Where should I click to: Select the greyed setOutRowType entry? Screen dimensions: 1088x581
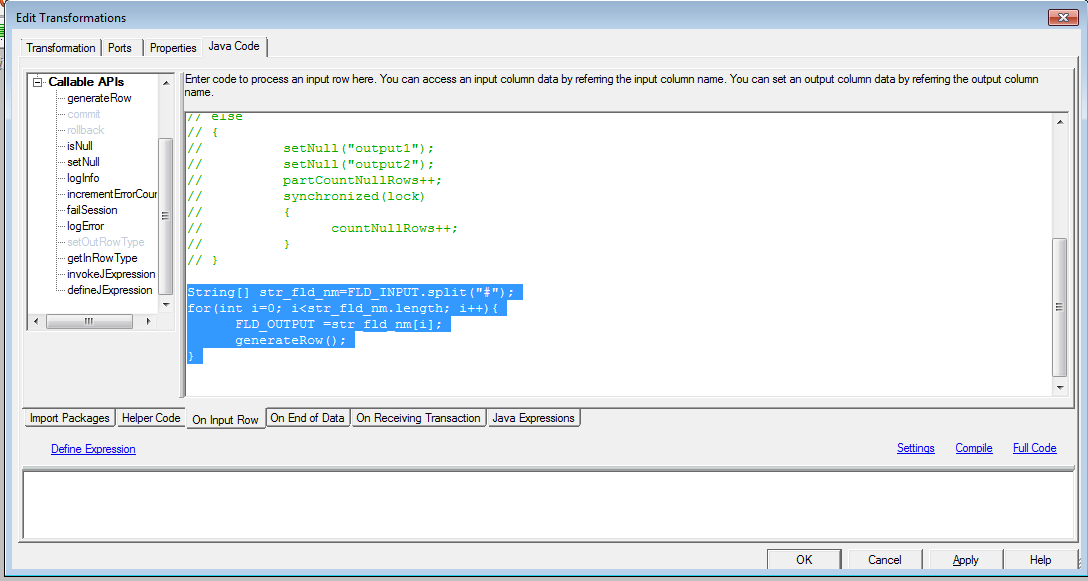105,242
